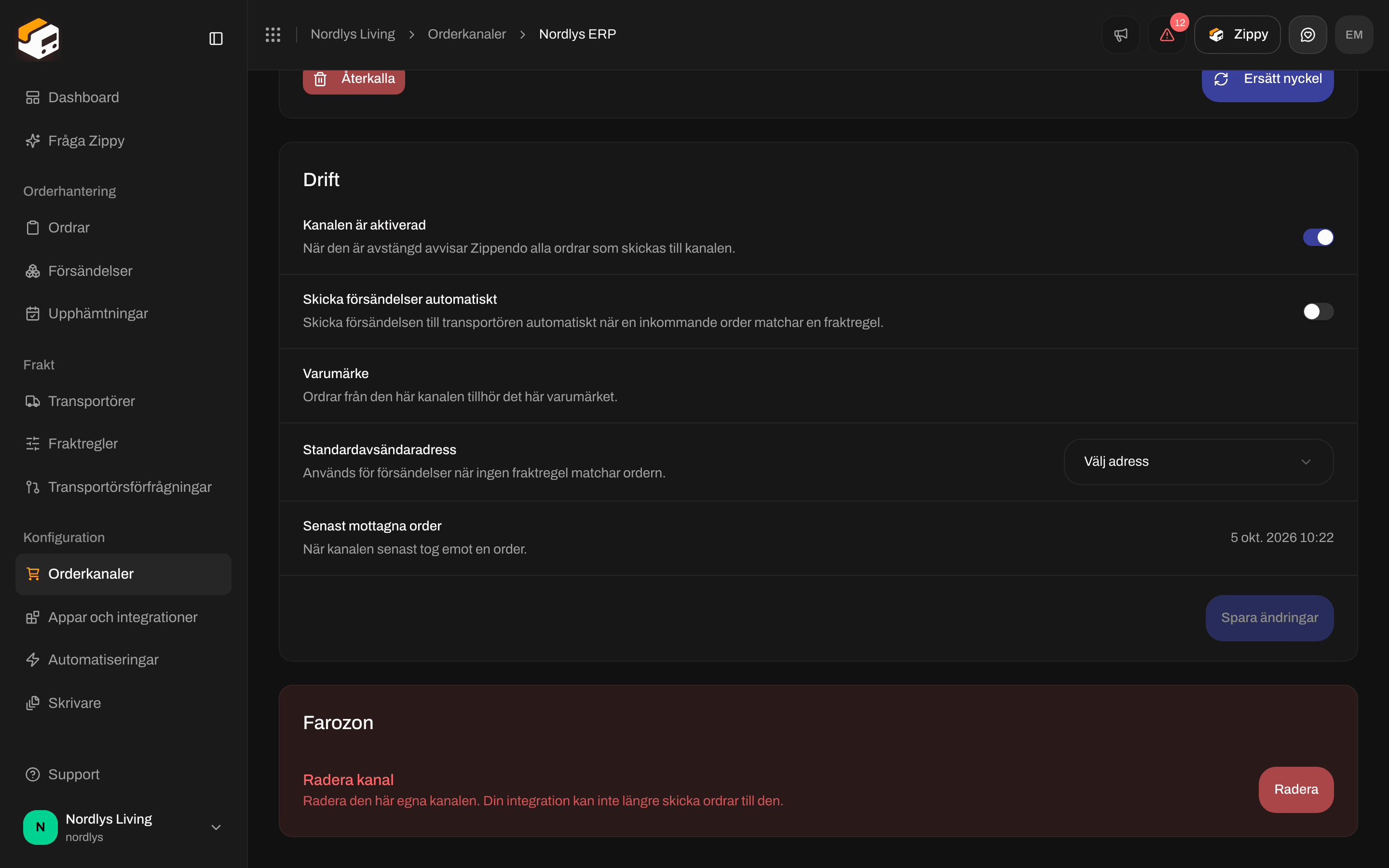Click Spara ändringar button
1389x868 pixels.
pyautogui.click(x=1269, y=618)
